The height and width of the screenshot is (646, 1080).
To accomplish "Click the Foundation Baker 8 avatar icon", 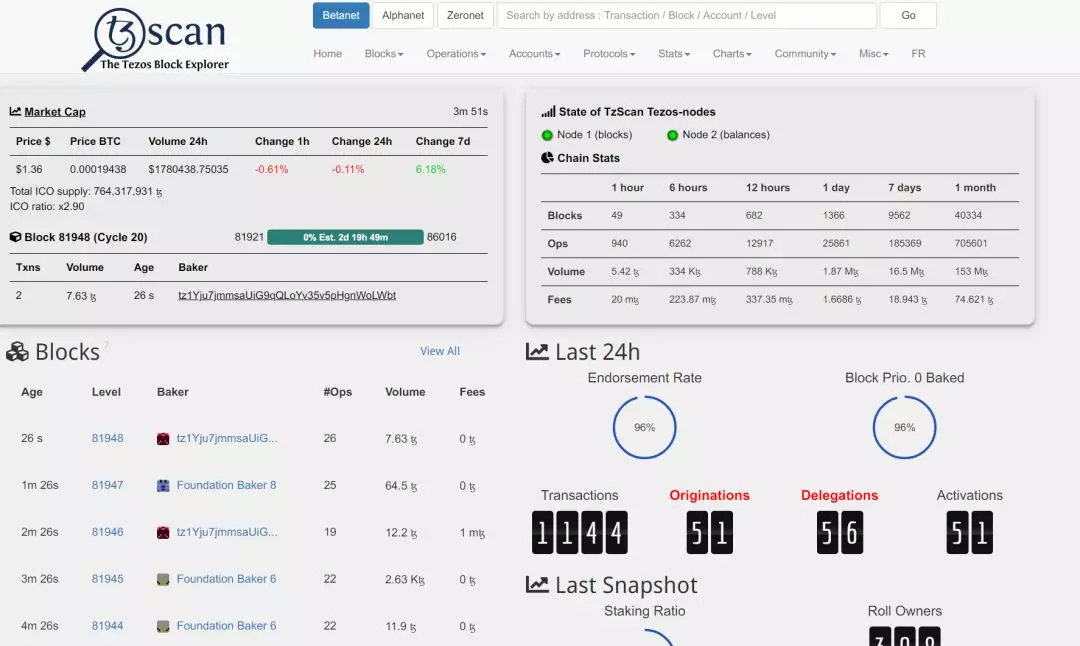I will pos(163,486).
